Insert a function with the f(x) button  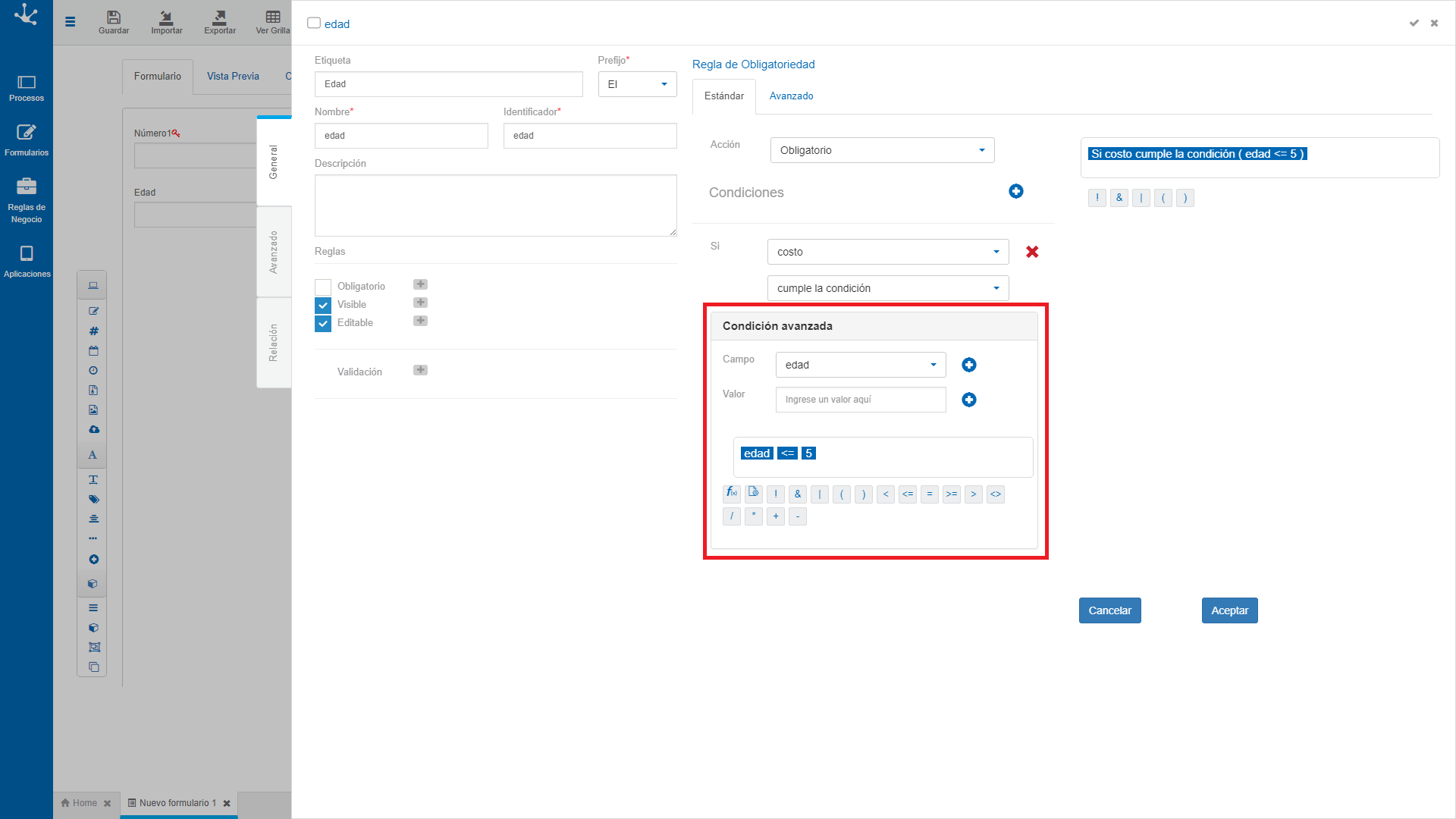pos(732,494)
